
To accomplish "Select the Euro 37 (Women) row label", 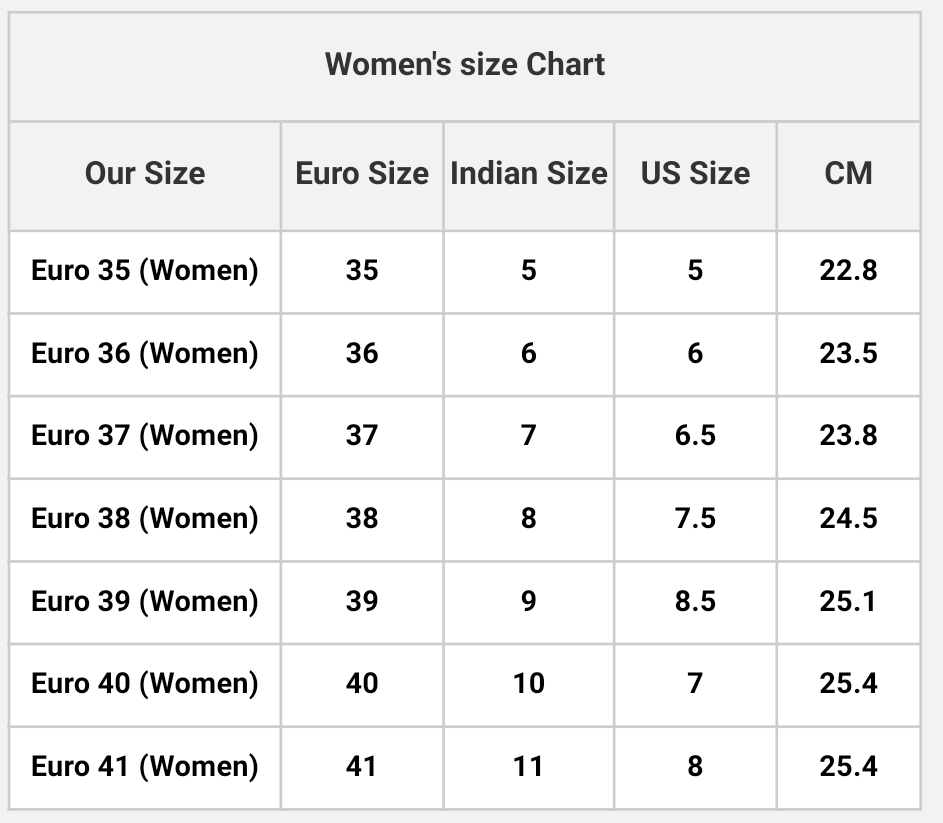I will coord(145,435).
